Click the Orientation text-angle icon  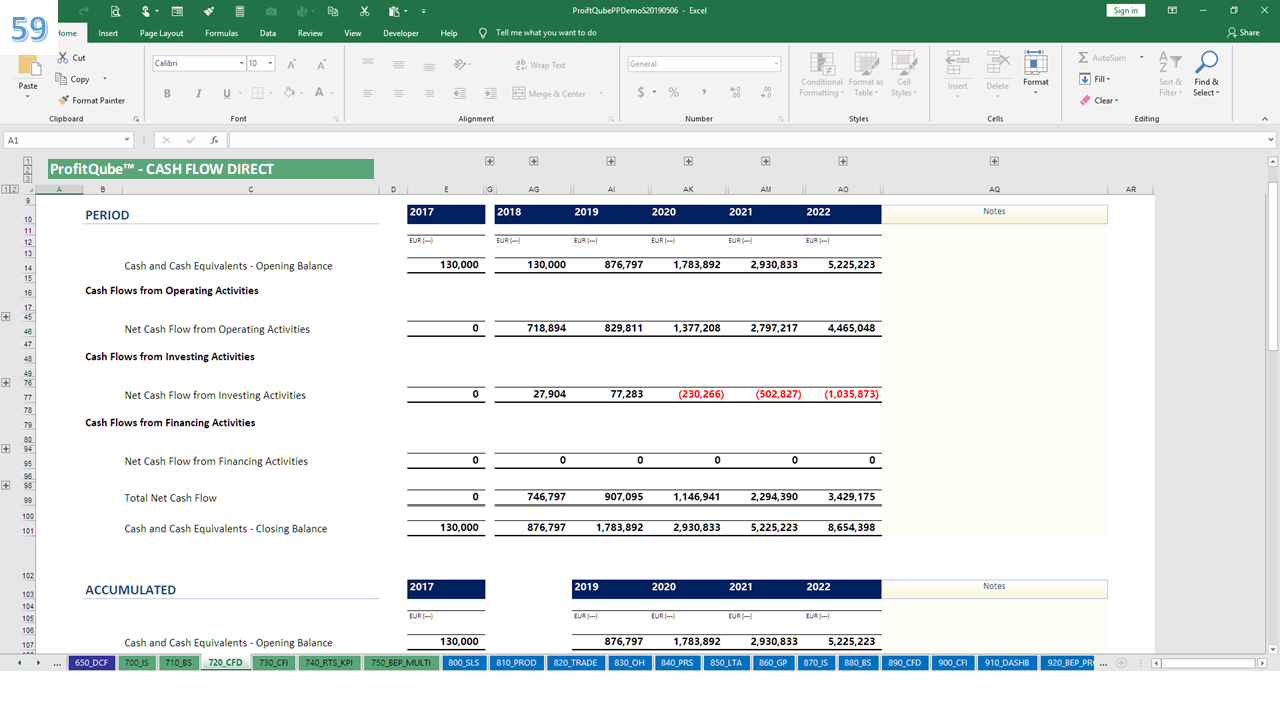pyautogui.click(x=460, y=64)
